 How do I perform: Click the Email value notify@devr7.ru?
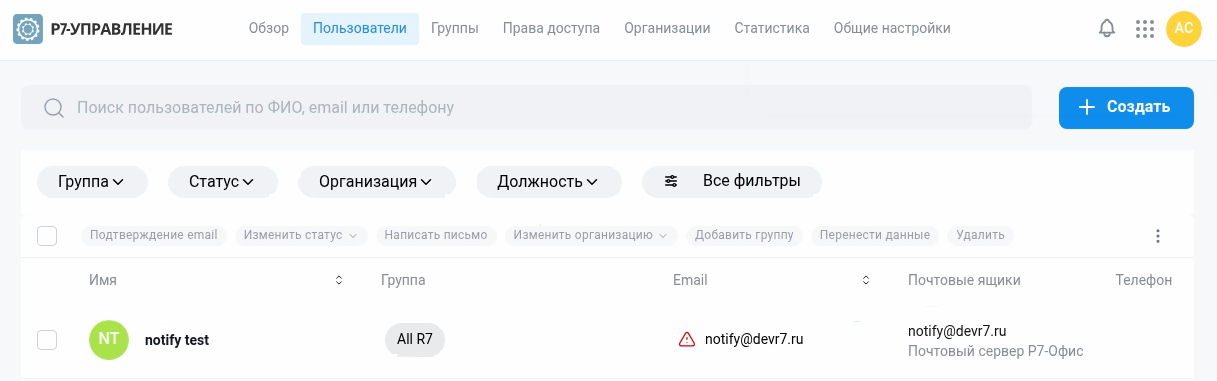[754, 339]
